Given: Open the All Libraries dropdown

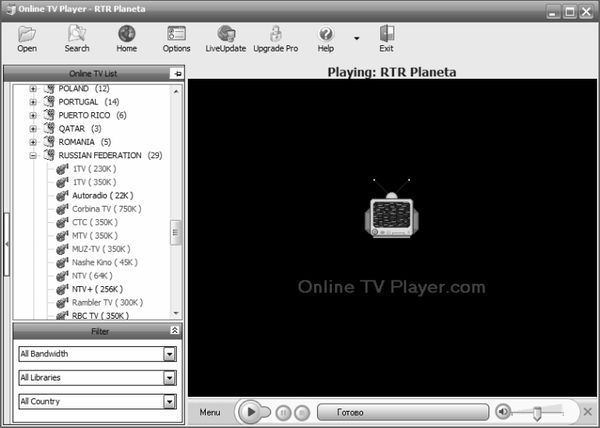Looking at the screenshot, I should click(170, 378).
